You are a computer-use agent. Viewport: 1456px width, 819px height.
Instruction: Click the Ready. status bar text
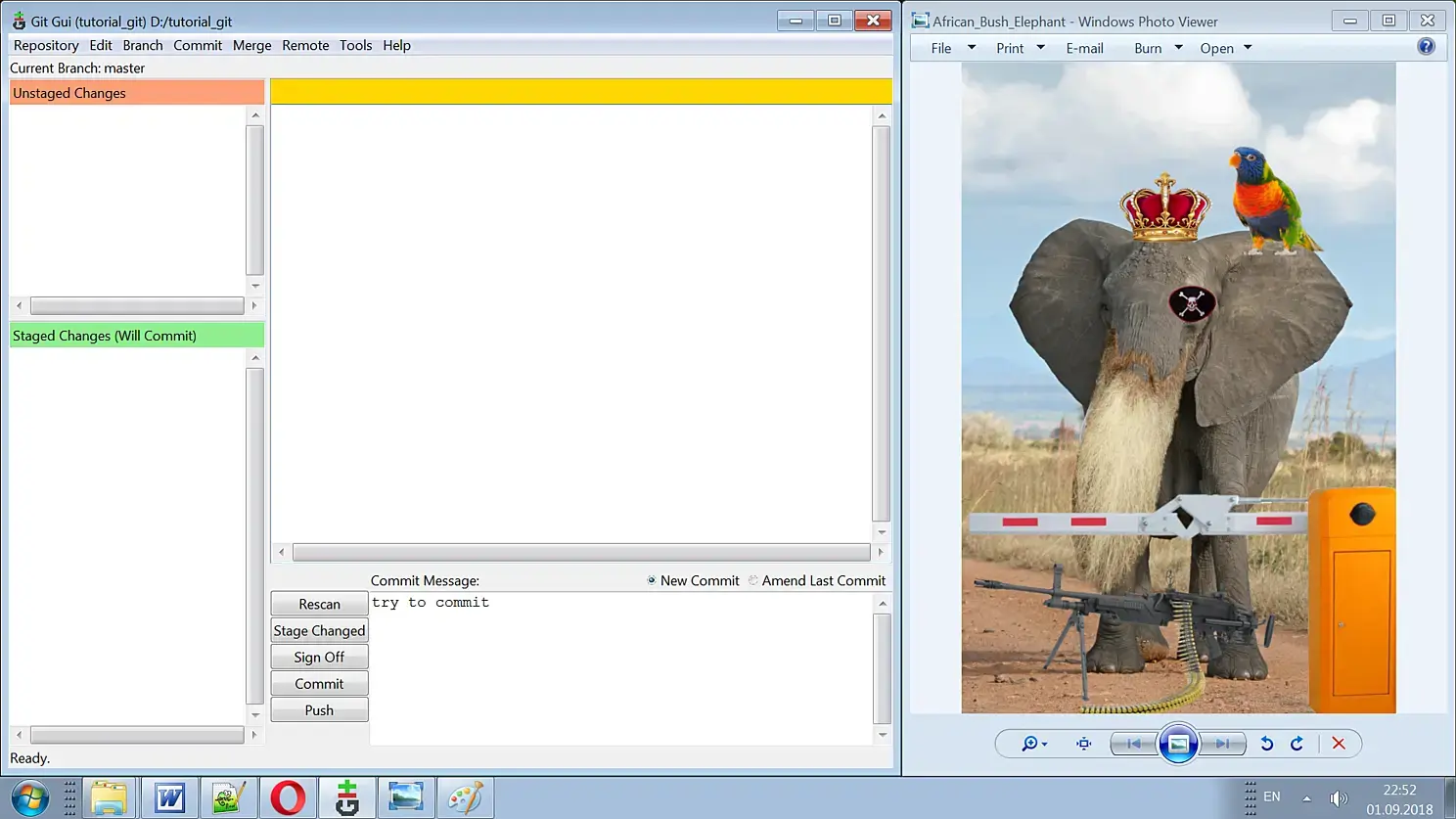pos(29,758)
